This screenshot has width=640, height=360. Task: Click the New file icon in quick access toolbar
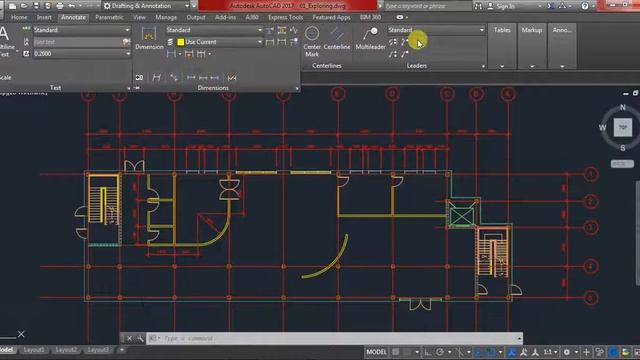pos(12,6)
